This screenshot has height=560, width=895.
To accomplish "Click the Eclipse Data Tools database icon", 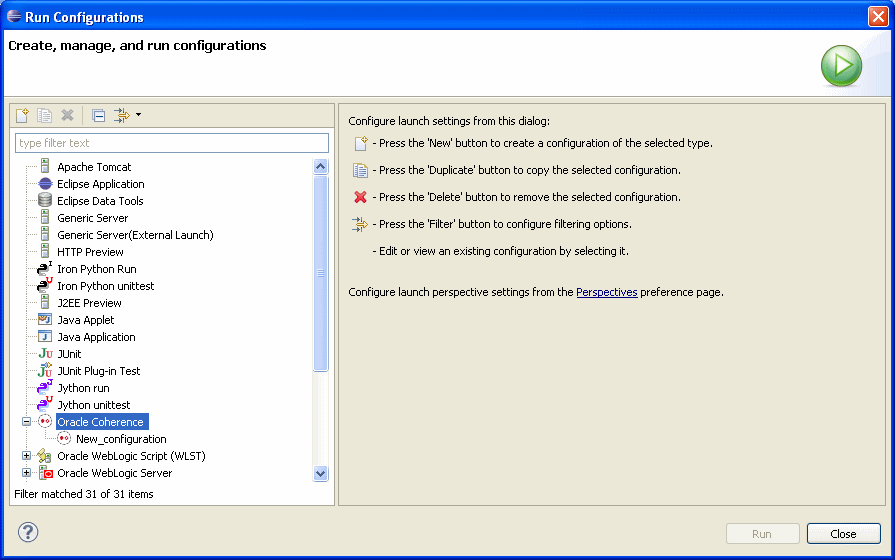I will [45, 200].
